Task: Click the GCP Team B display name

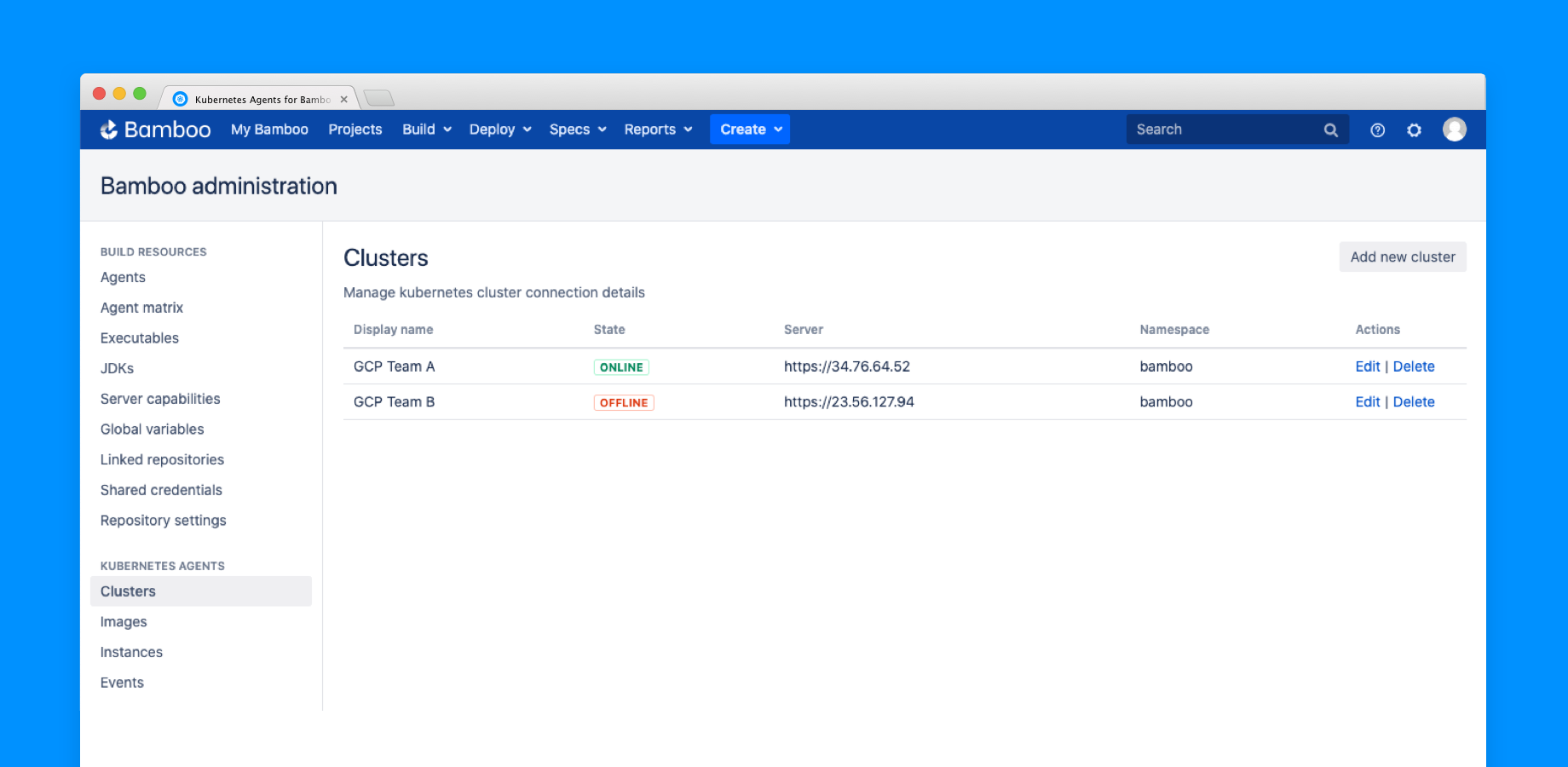Action: tap(394, 402)
